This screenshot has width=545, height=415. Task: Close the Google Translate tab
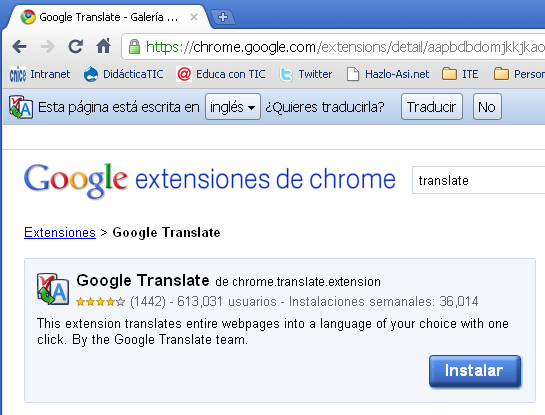(194, 17)
